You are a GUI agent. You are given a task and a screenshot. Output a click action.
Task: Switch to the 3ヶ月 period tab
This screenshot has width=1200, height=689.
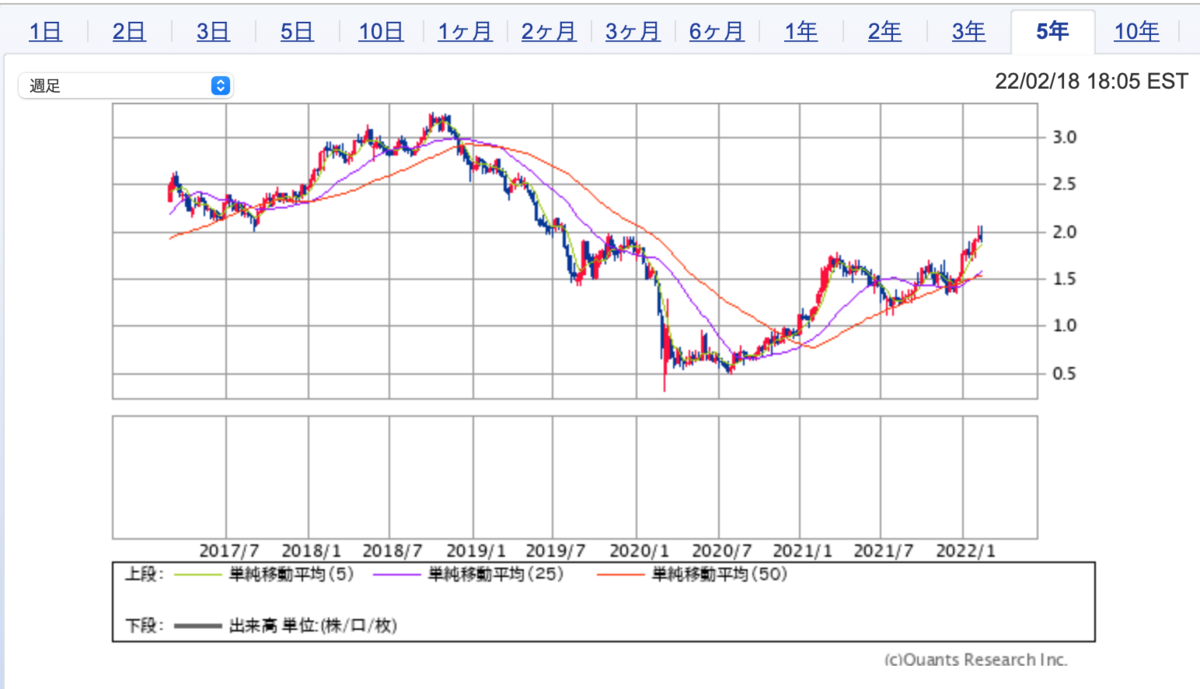(x=633, y=32)
